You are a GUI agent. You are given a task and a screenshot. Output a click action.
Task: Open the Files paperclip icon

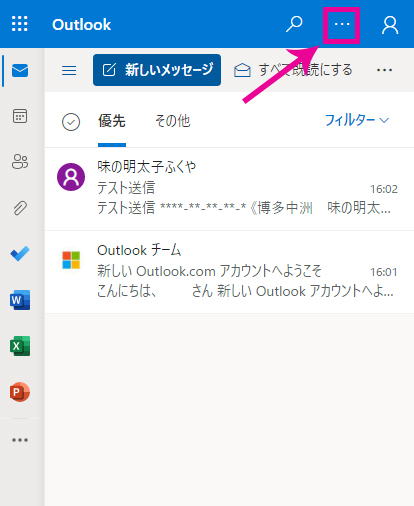click(x=20, y=208)
